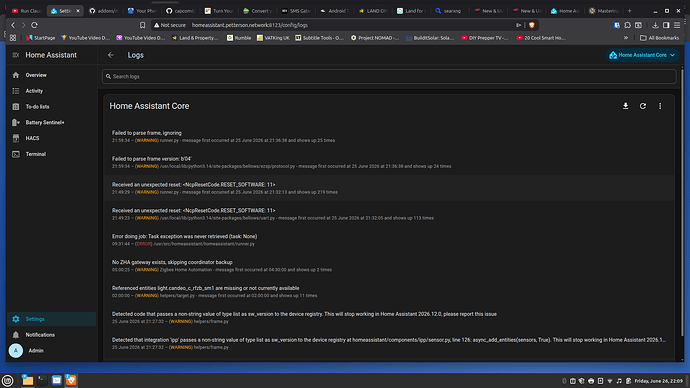
Task: Open browser downloads
Action: coord(655,25)
